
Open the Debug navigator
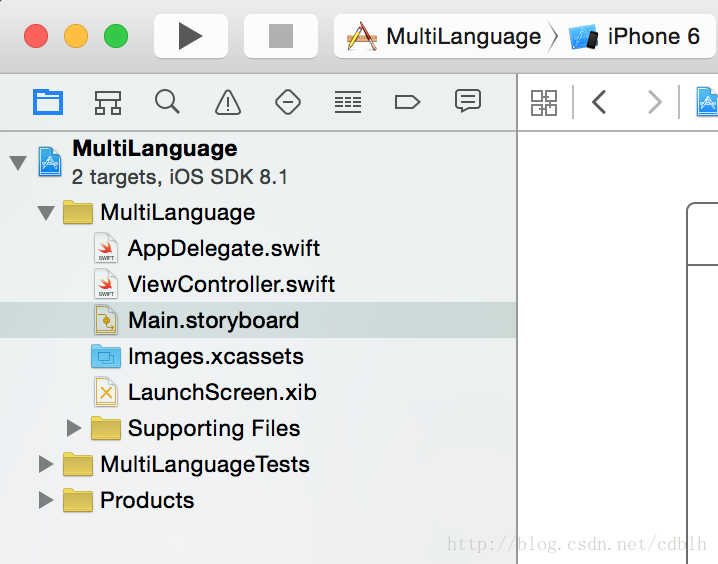(348, 102)
